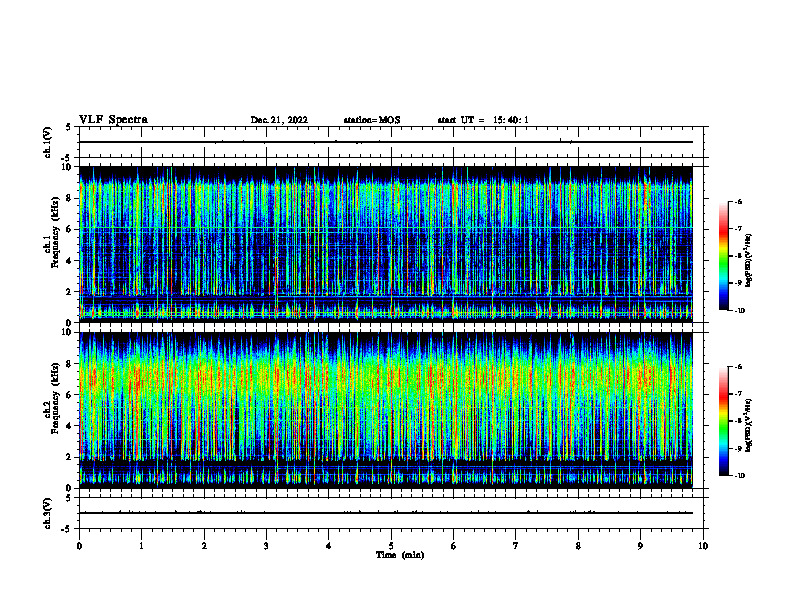Click ch.1 frequency axis tick "2"

(69, 291)
